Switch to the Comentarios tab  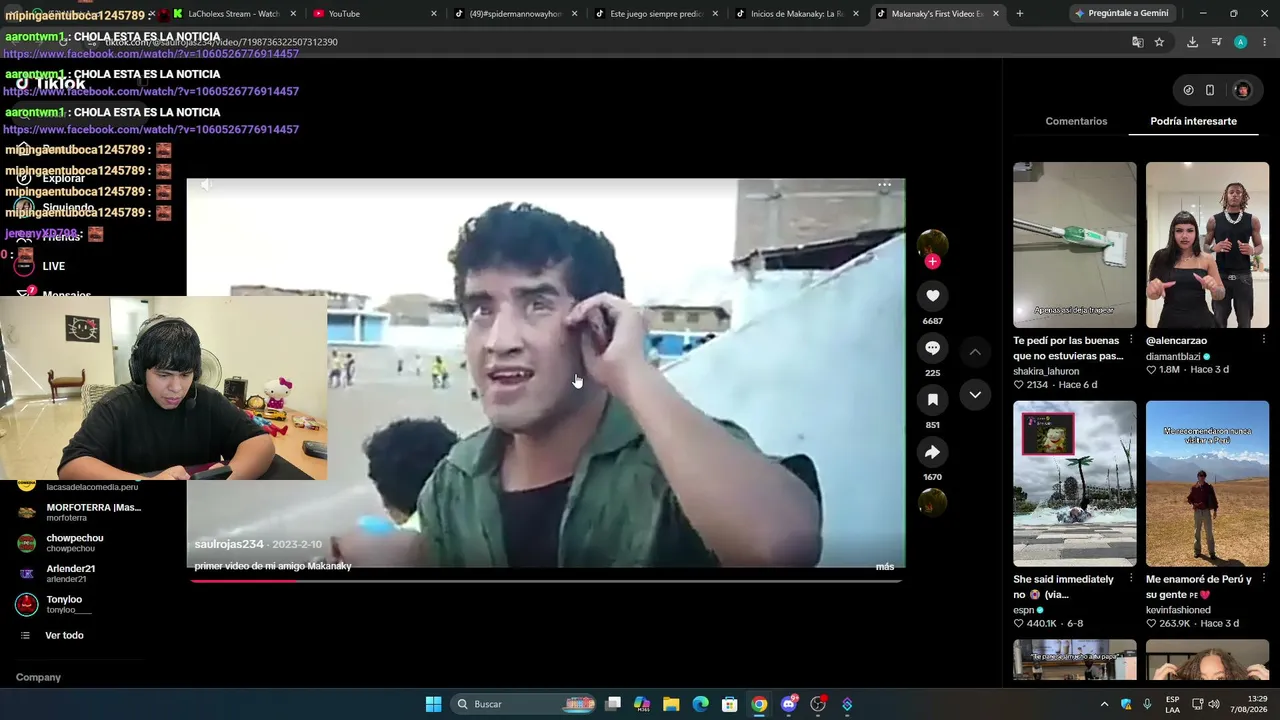click(x=1076, y=121)
